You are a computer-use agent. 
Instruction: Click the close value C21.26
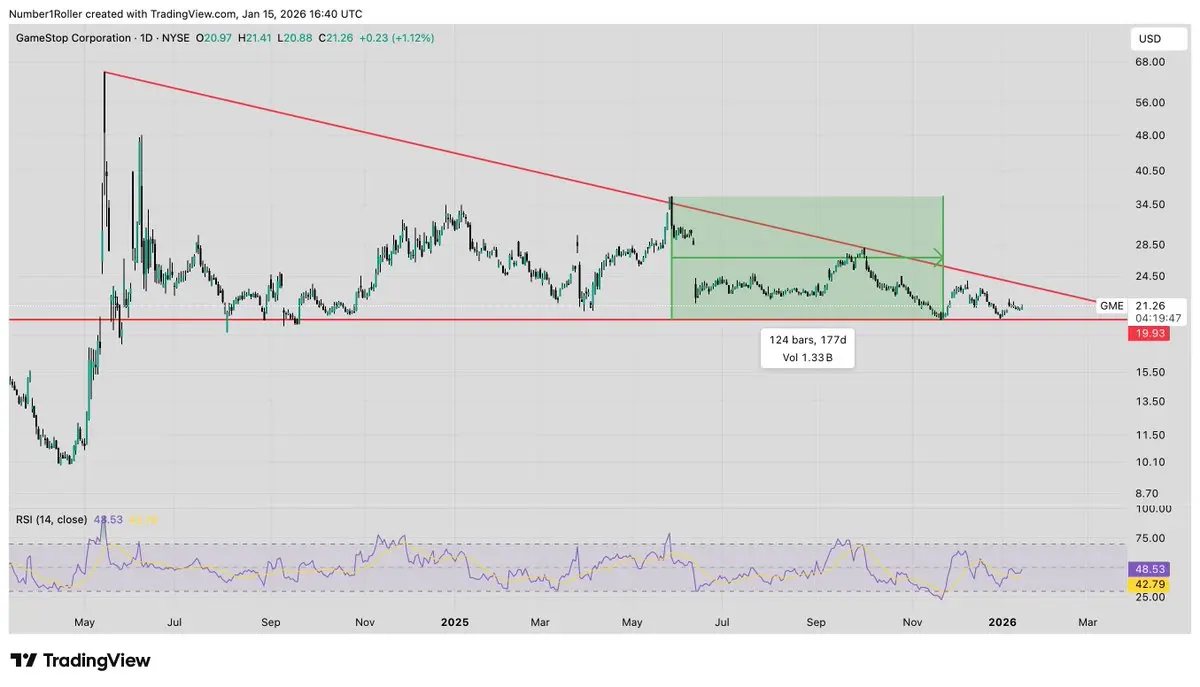(336, 37)
